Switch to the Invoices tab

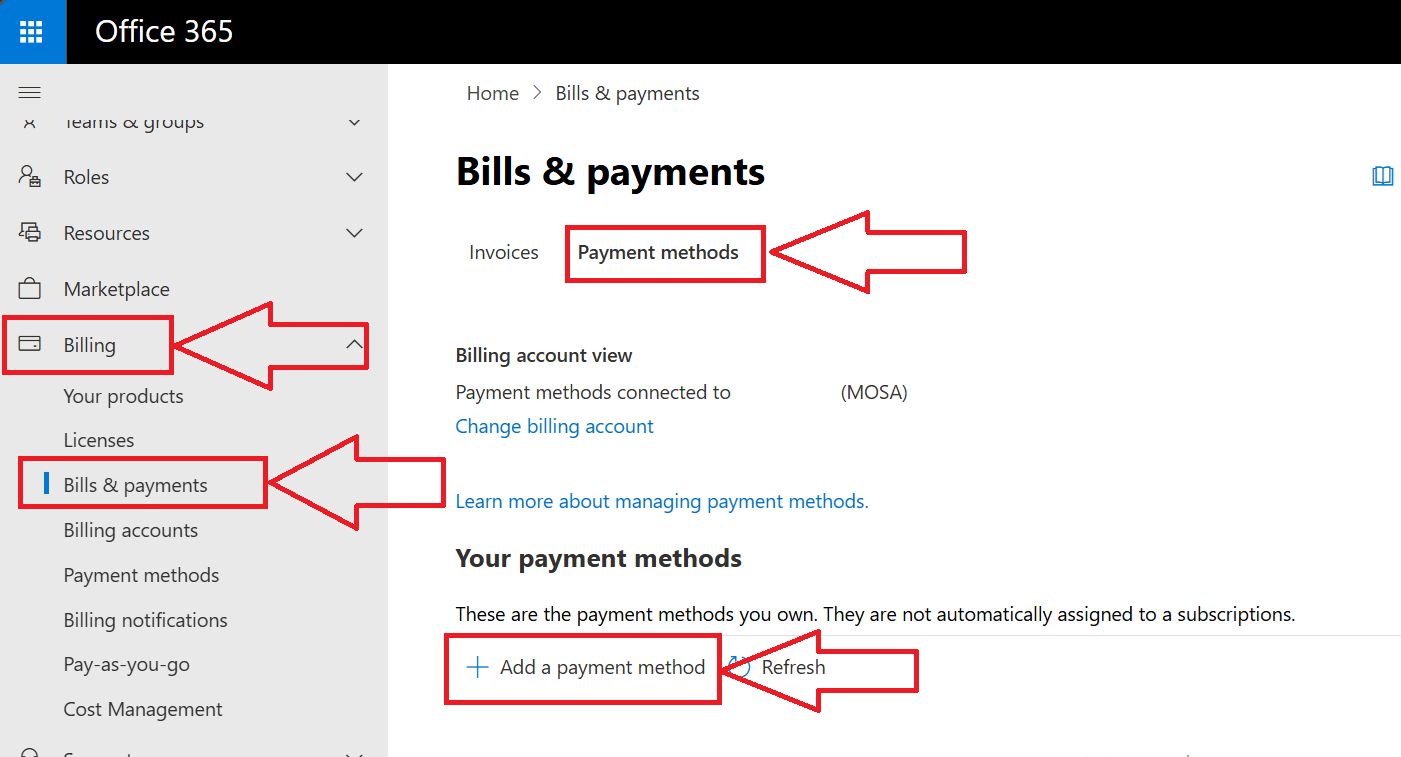tap(504, 253)
